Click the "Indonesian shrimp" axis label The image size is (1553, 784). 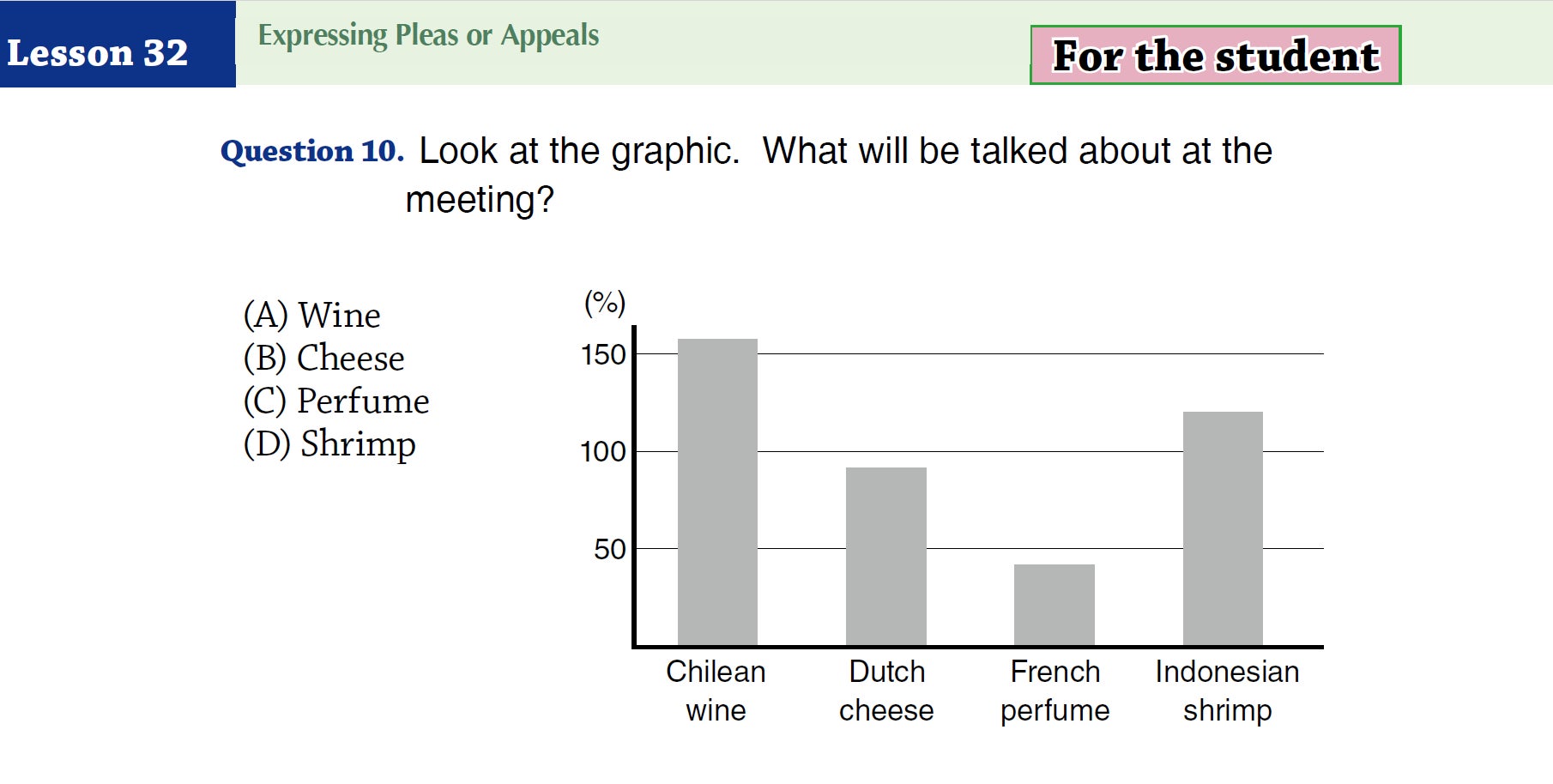(1227, 691)
